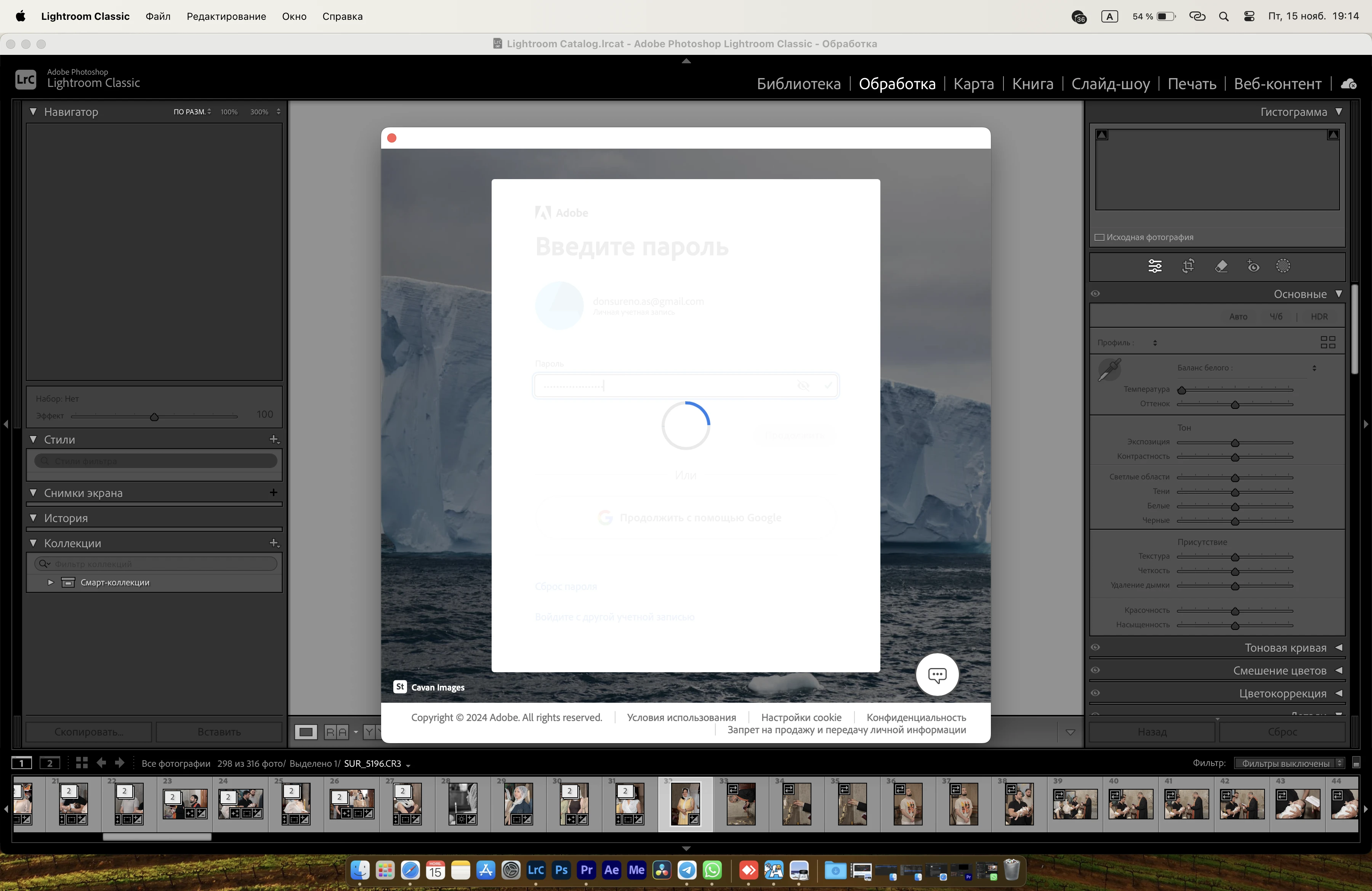Viewport: 1372px width, 891px height.
Task: Toggle Тоновая кривая panel visibility eye
Action: tap(1095, 648)
